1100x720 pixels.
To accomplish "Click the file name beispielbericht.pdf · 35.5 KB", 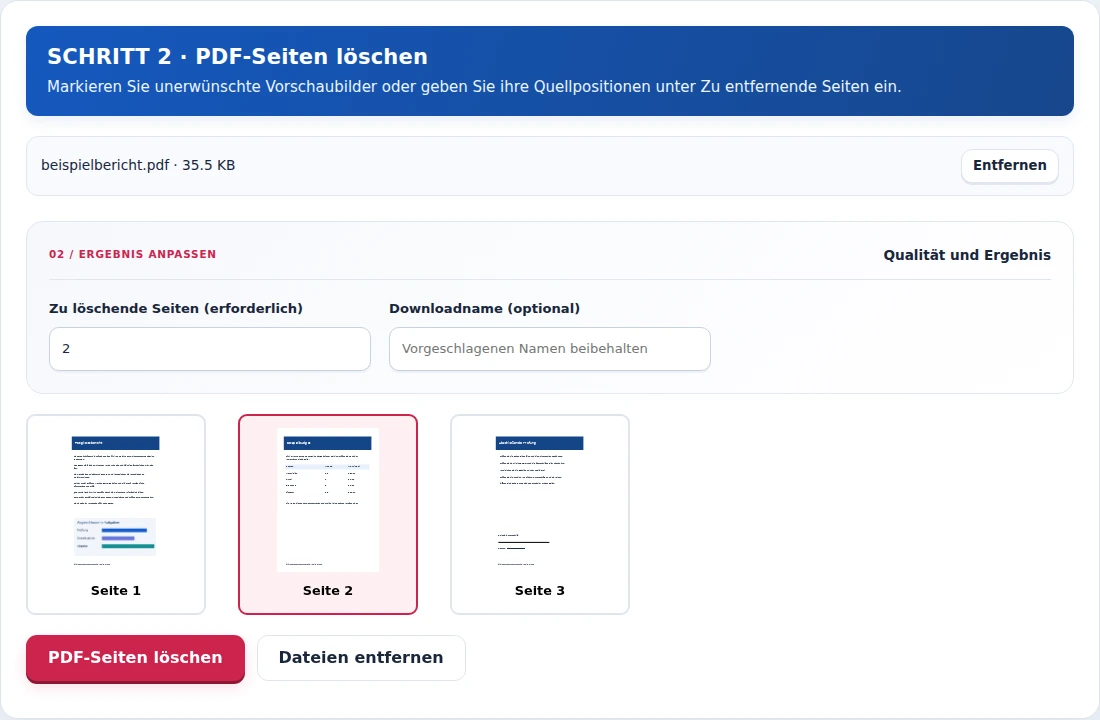I will [138, 166].
